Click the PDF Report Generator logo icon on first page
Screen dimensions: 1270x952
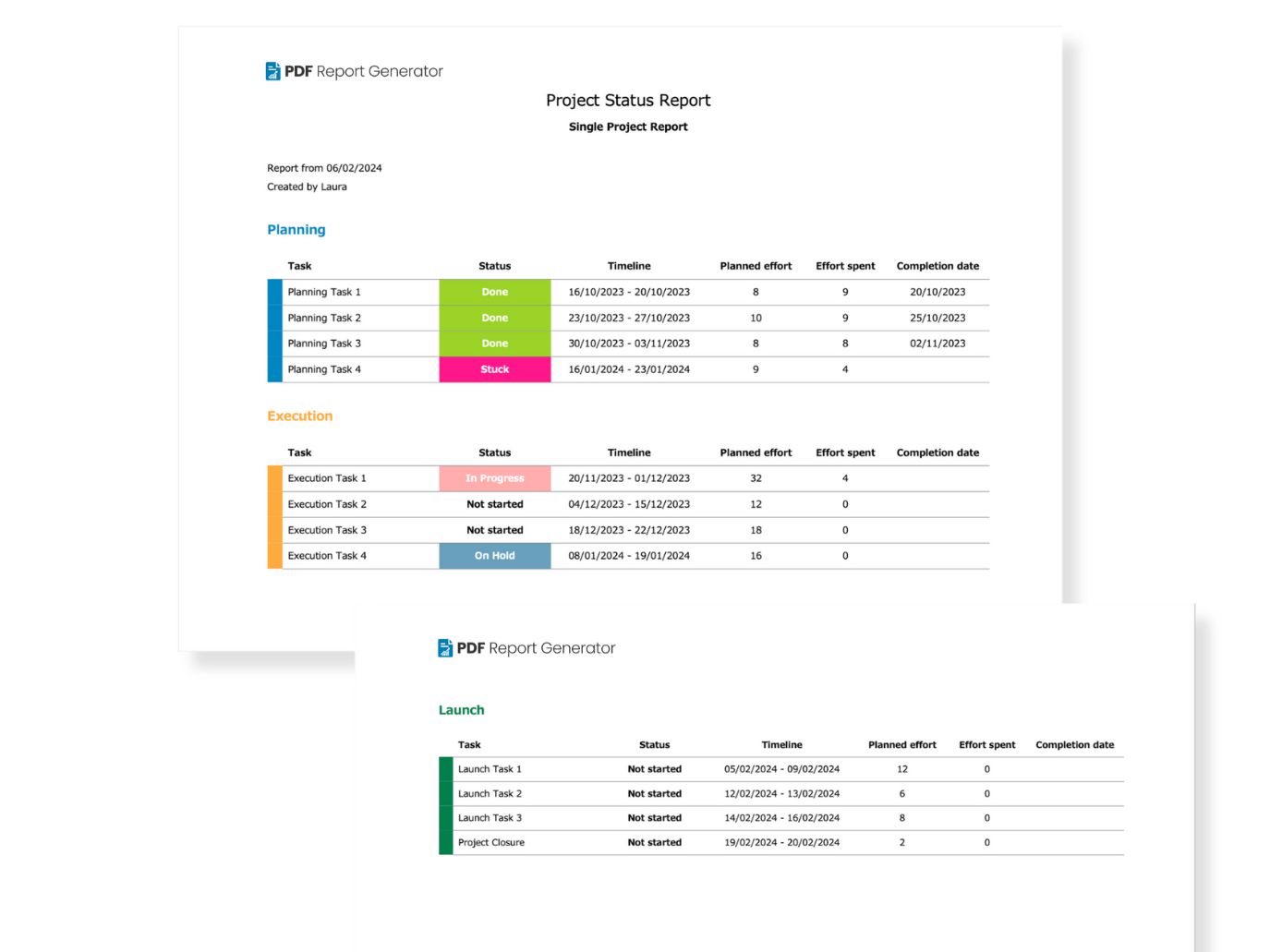(272, 71)
